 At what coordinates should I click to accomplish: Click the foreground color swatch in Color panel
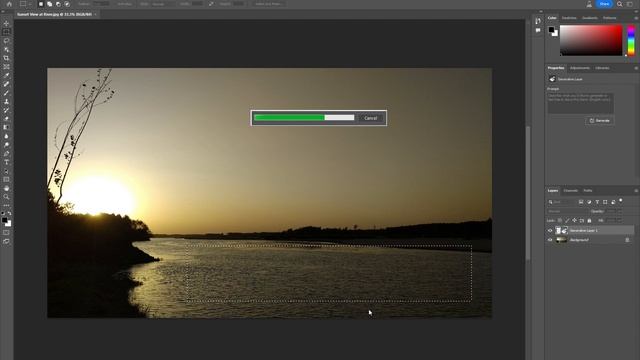[x=551, y=30]
